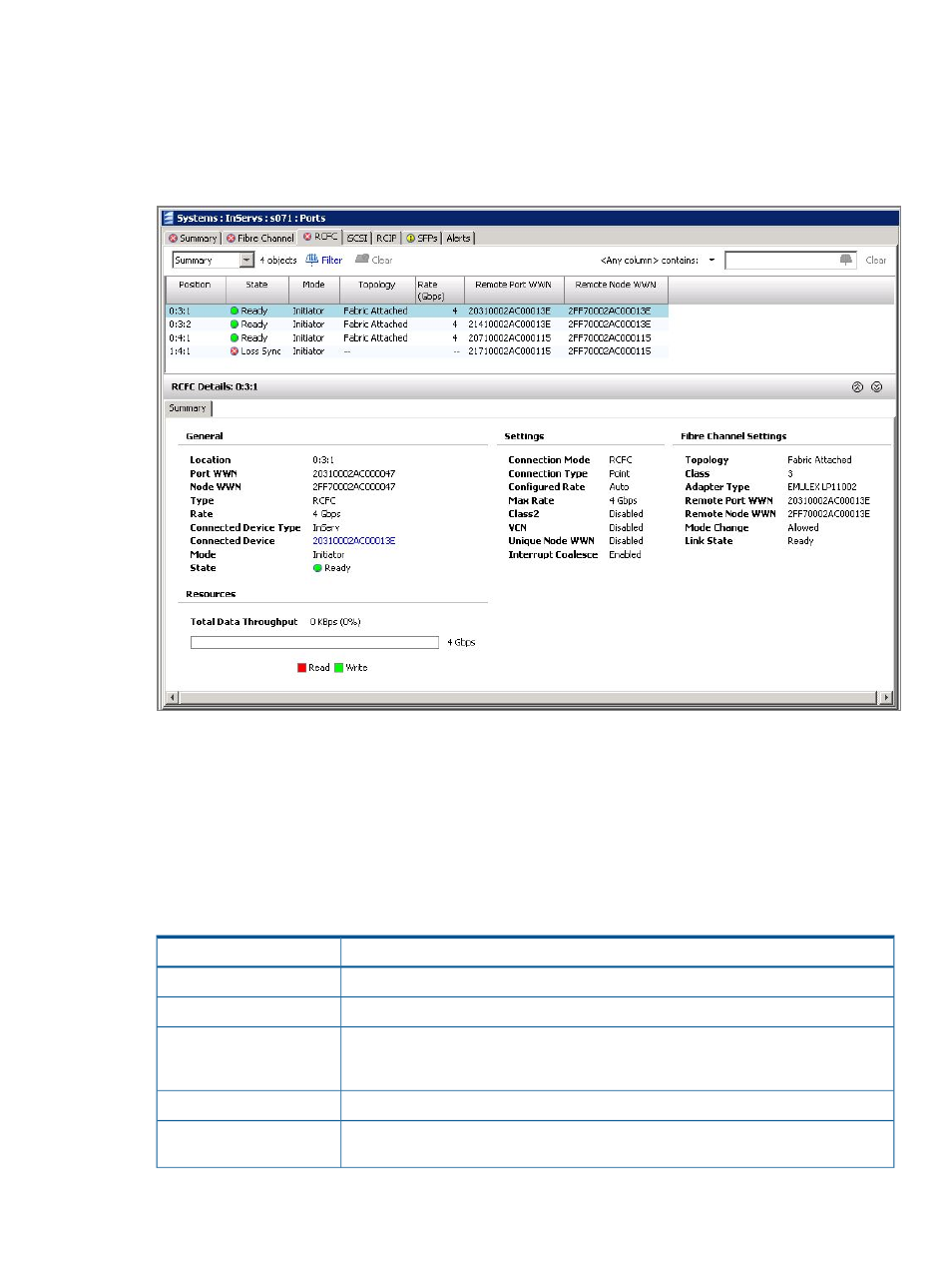Click the green Ready icon for 0:4:1
The height and width of the screenshot is (1268, 952).
tap(235, 338)
